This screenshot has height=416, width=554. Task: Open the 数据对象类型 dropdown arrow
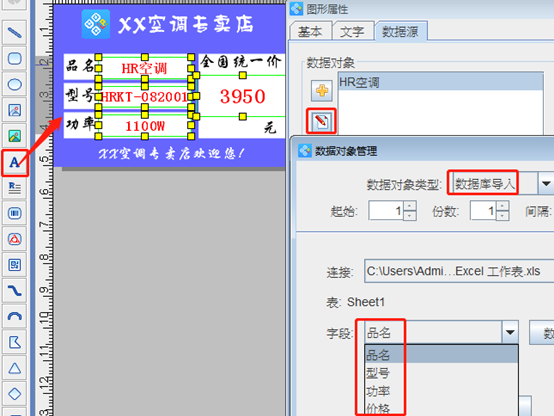(x=546, y=183)
